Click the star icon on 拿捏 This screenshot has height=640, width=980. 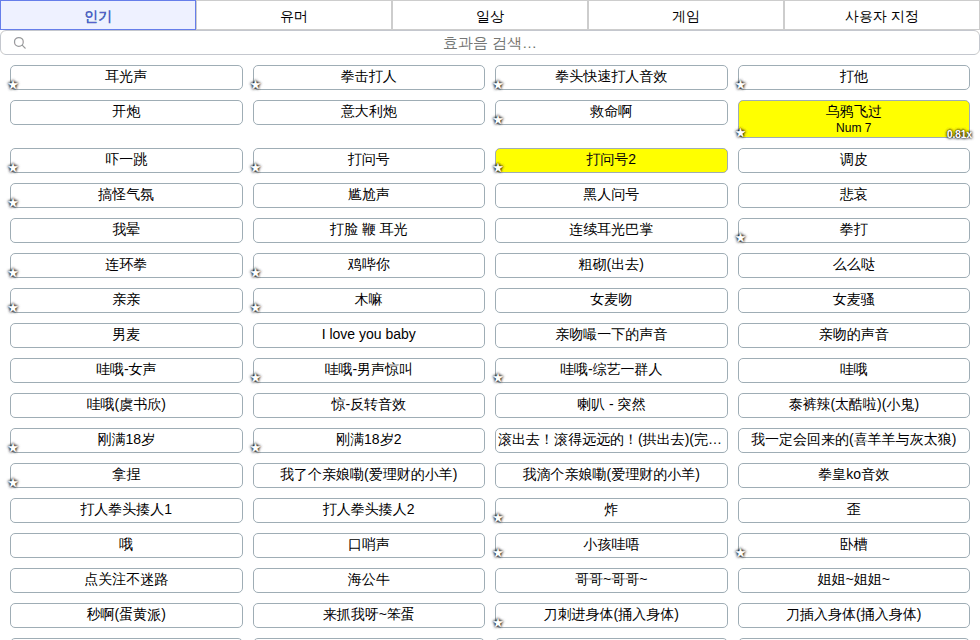point(13,482)
